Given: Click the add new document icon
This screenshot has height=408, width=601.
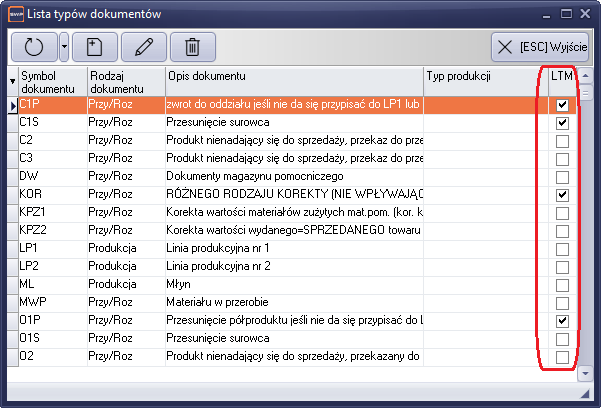Looking at the screenshot, I should pos(94,46).
